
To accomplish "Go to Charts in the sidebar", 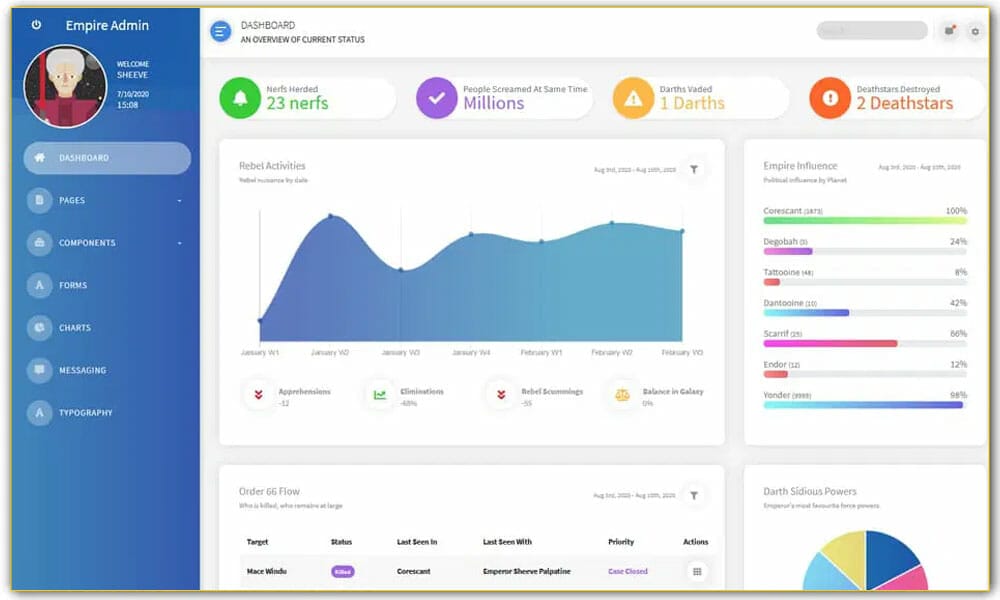I will tap(74, 328).
